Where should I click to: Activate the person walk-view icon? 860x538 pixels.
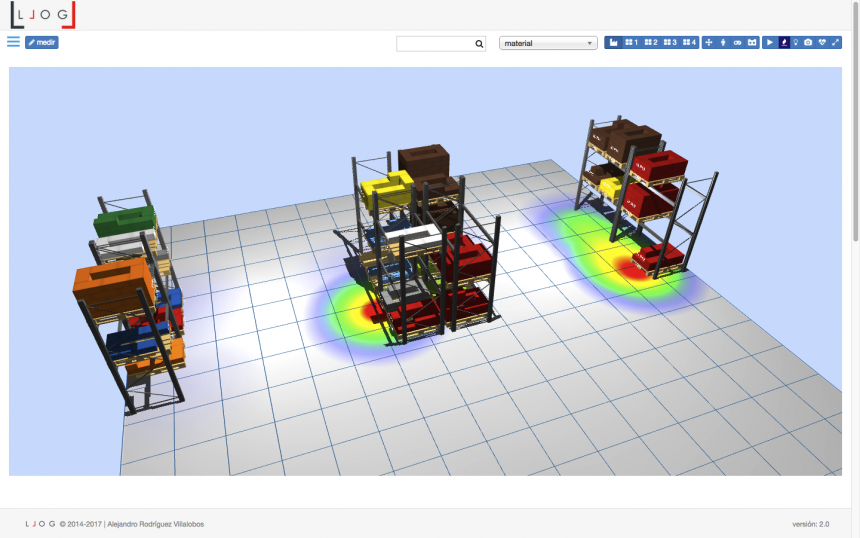723,43
